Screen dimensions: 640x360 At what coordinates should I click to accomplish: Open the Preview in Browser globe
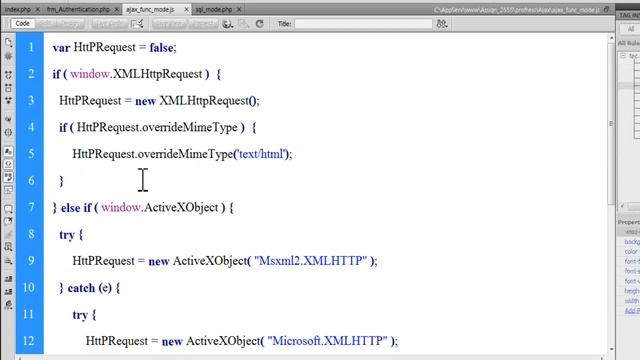tap(227, 24)
